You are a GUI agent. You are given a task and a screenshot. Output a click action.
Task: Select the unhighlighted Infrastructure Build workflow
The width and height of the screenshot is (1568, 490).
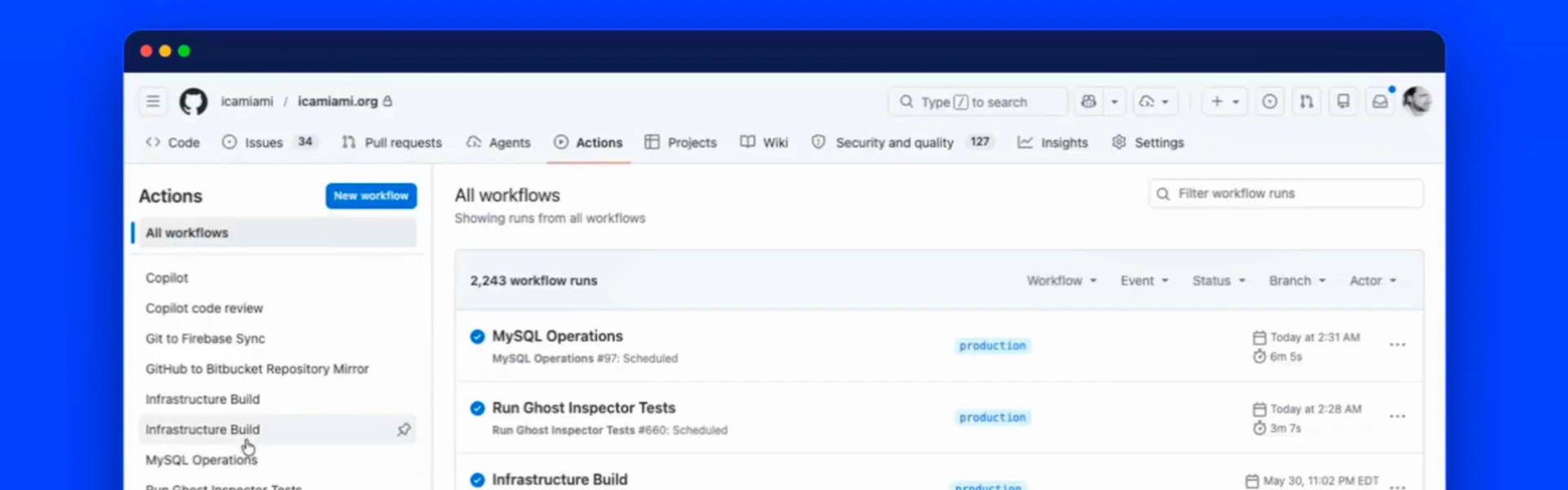tap(203, 399)
